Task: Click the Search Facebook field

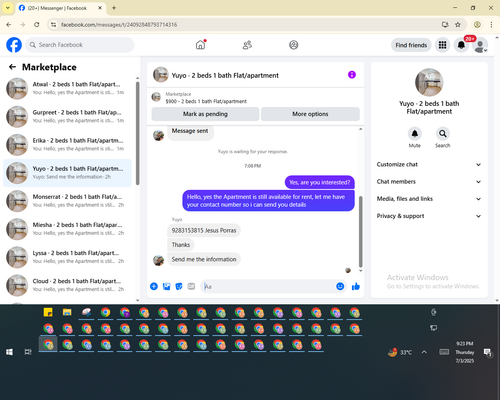Action: click(x=80, y=45)
